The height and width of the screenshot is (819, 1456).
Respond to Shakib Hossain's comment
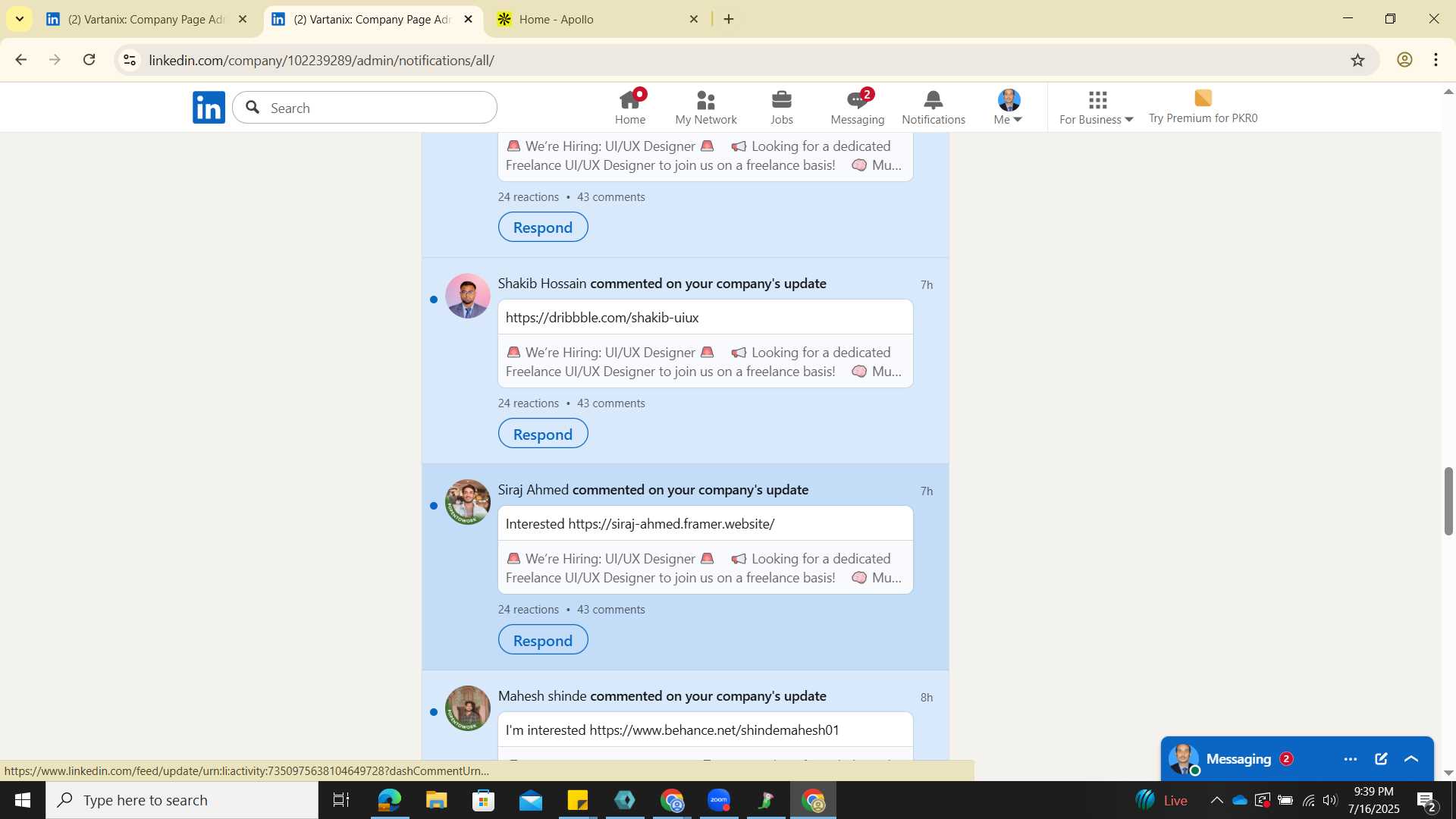[543, 434]
